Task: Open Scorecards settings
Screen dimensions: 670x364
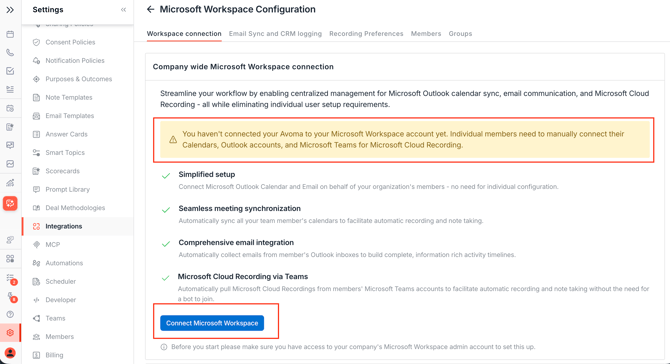Action: click(62, 171)
